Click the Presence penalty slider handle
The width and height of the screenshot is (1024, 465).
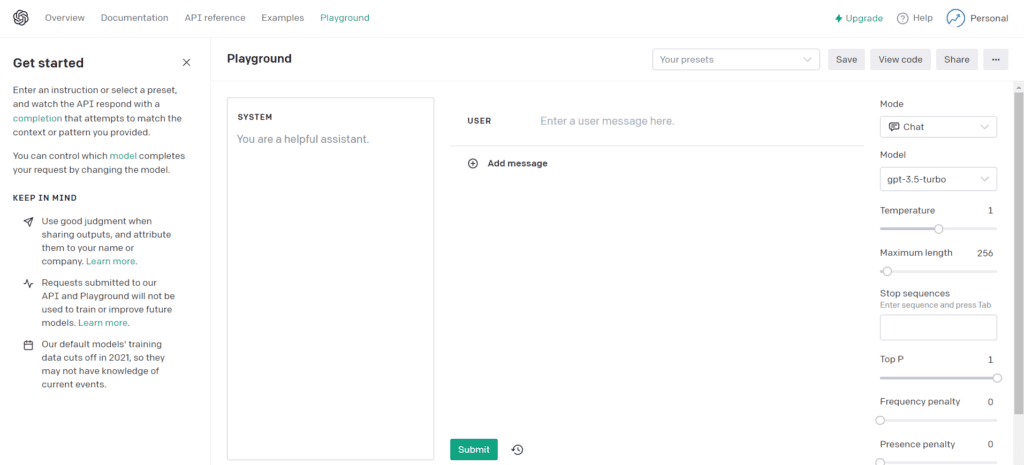point(880,462)
